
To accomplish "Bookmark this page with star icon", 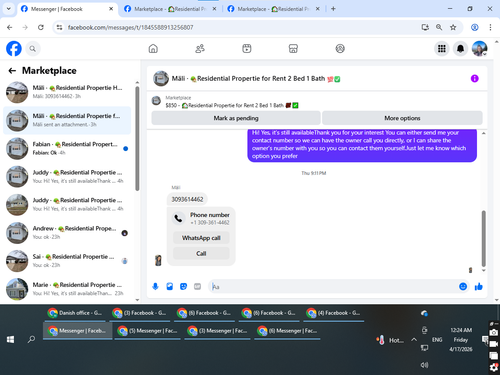I will (453, 27).
